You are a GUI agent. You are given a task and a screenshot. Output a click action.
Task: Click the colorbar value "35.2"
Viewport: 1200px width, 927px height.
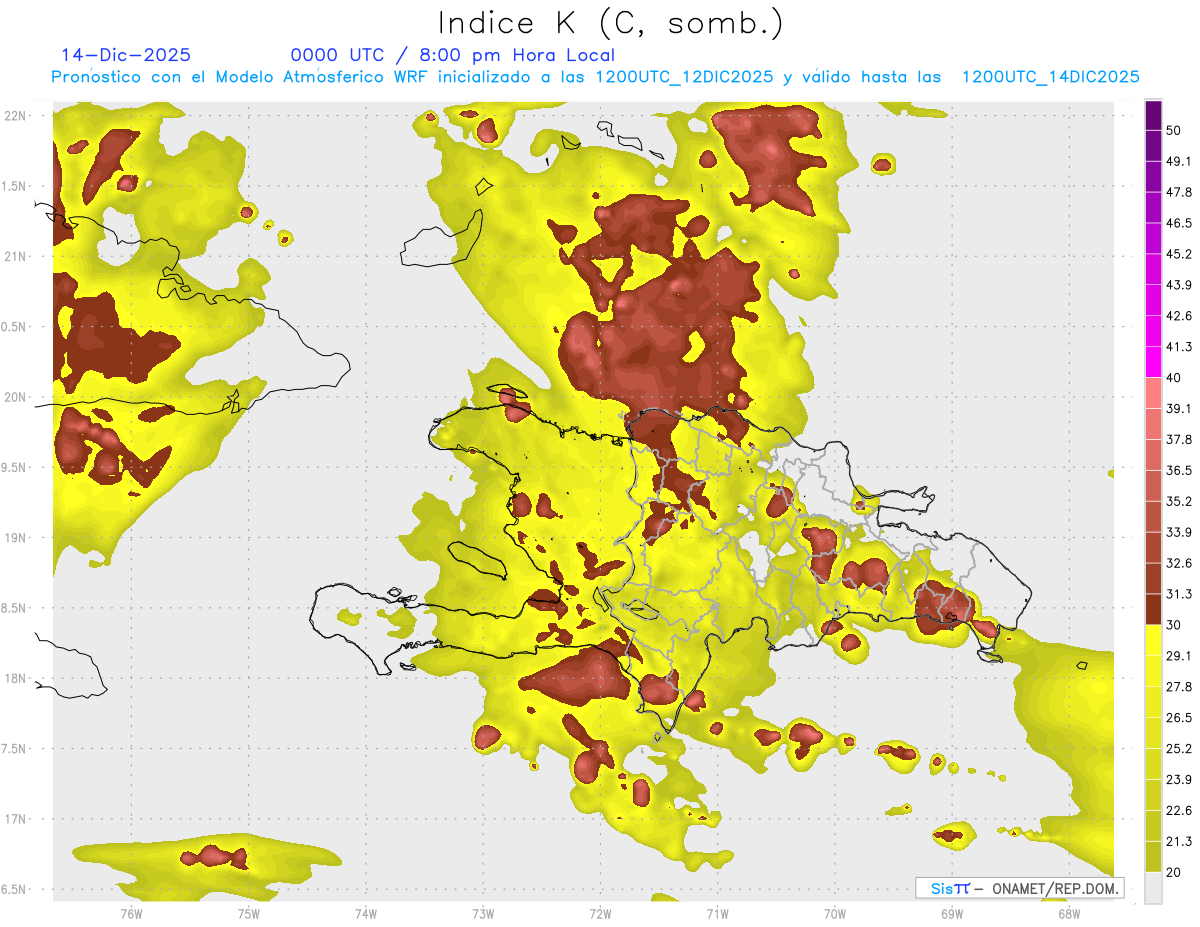1179,502
